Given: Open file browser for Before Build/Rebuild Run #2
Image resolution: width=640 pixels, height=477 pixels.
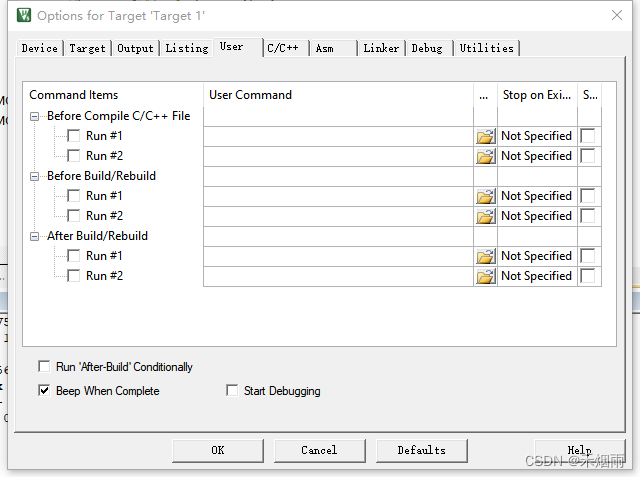Looking at the screenshot, I should tap(486, 216).
